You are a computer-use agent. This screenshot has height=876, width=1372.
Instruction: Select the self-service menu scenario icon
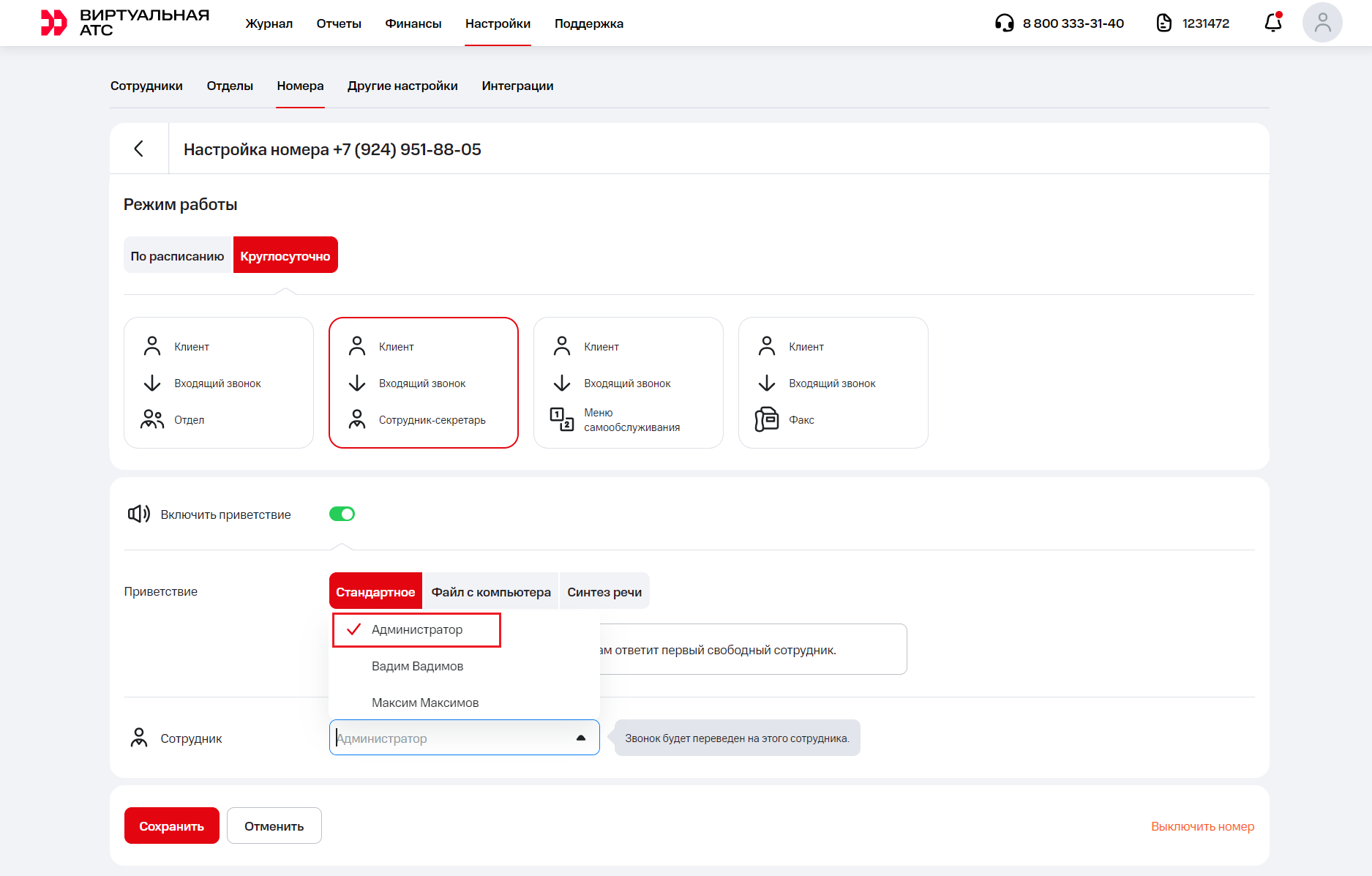pos(561,419)
